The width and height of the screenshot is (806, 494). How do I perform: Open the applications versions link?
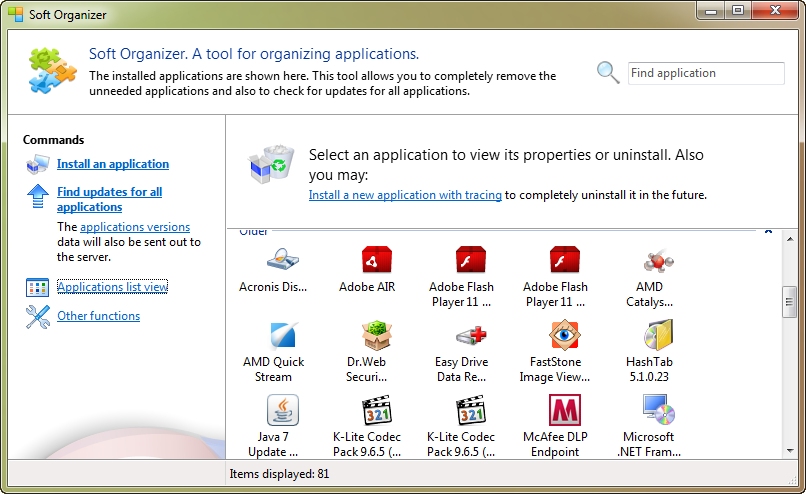[135, 227]
